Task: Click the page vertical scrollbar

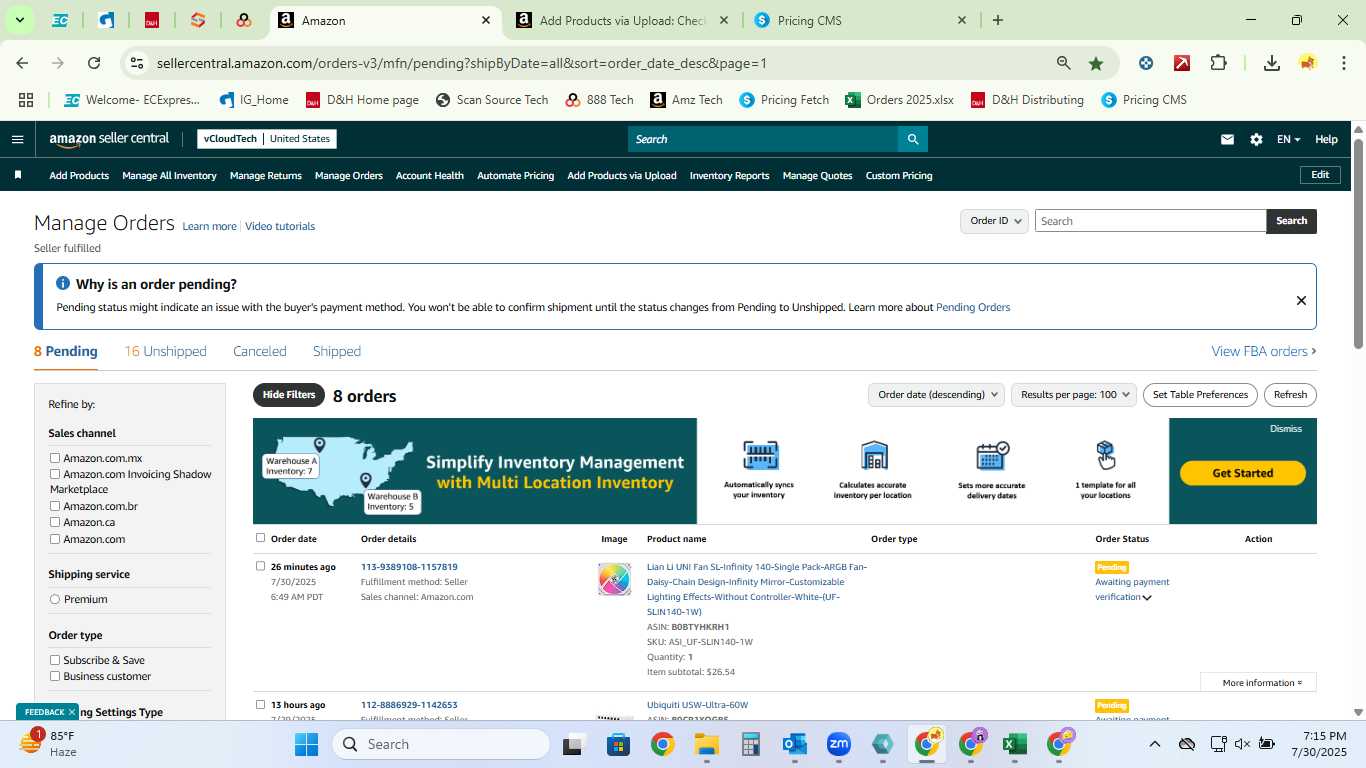Action: coord(1358,245)
